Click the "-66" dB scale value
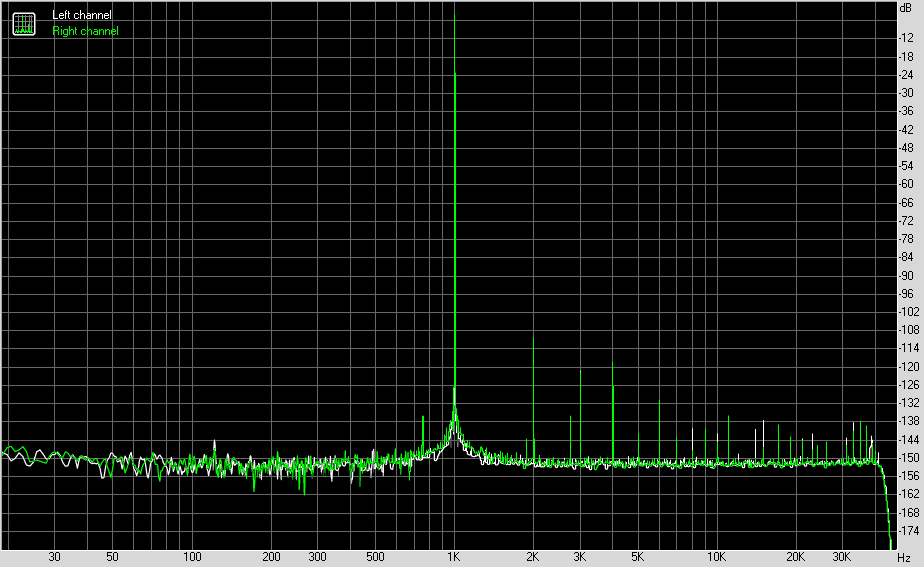Image resolution: width=924 pixels, height=567 pixels. click(906, 203)
